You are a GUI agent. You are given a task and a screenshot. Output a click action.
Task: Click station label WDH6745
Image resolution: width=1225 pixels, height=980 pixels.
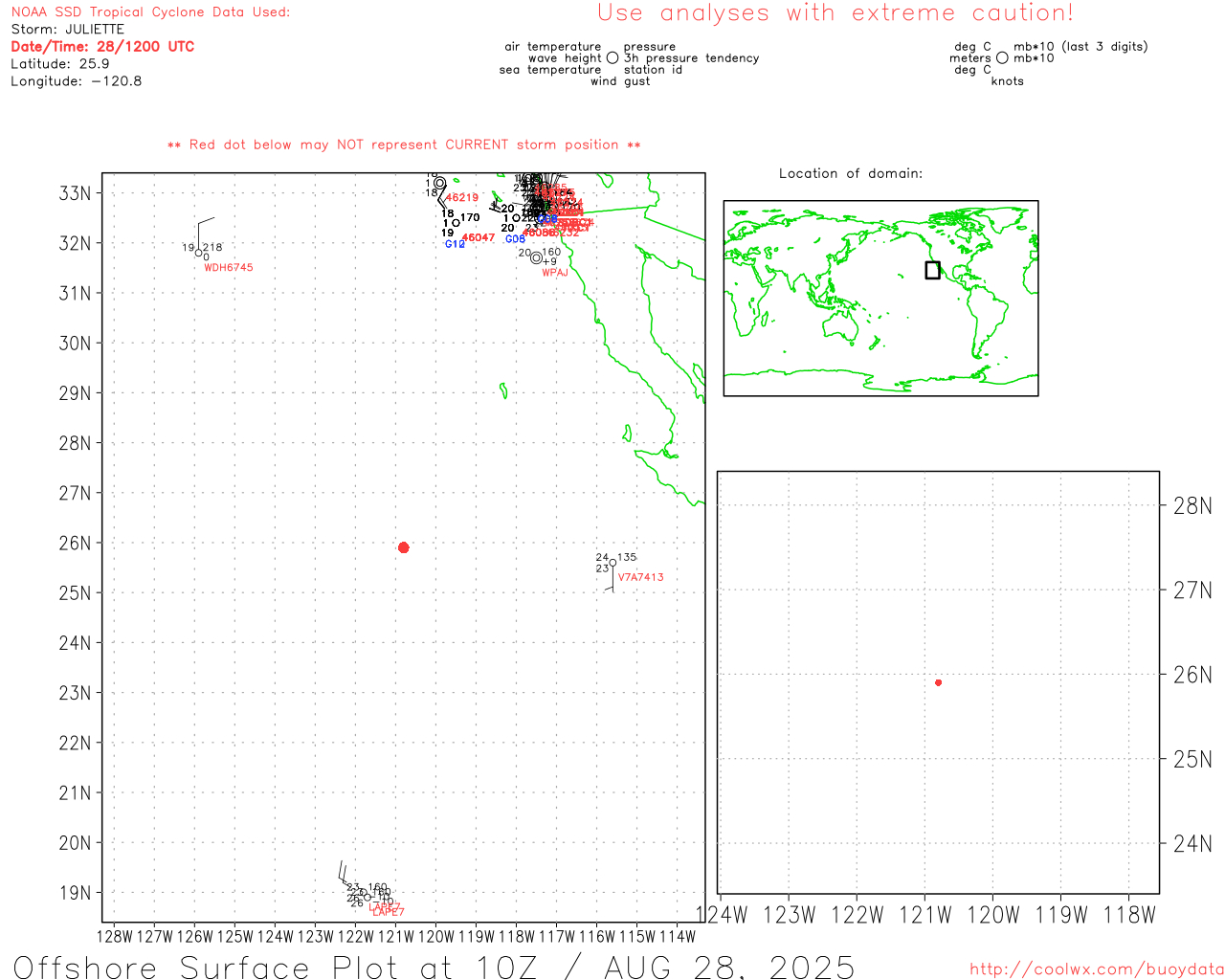[229, 268]
